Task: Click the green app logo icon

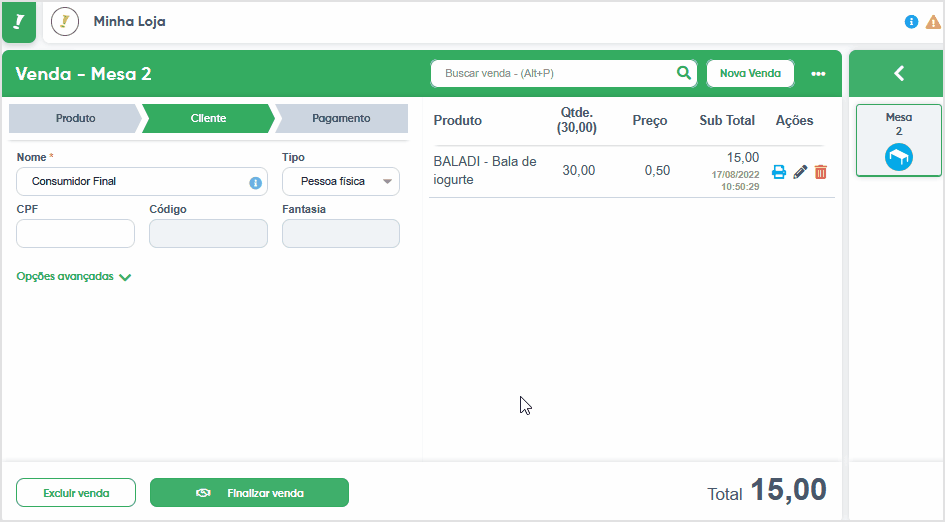Action: tap(19, 22)
